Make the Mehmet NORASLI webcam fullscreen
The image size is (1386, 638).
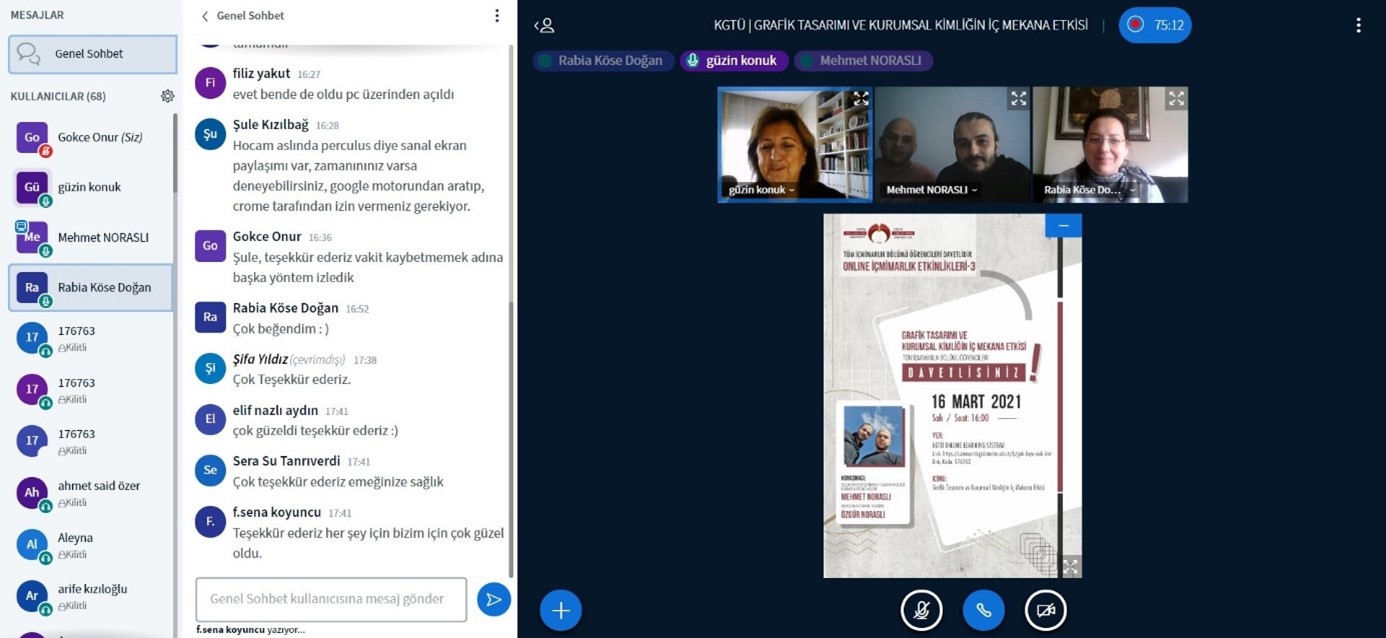[x=1018, y=99]
